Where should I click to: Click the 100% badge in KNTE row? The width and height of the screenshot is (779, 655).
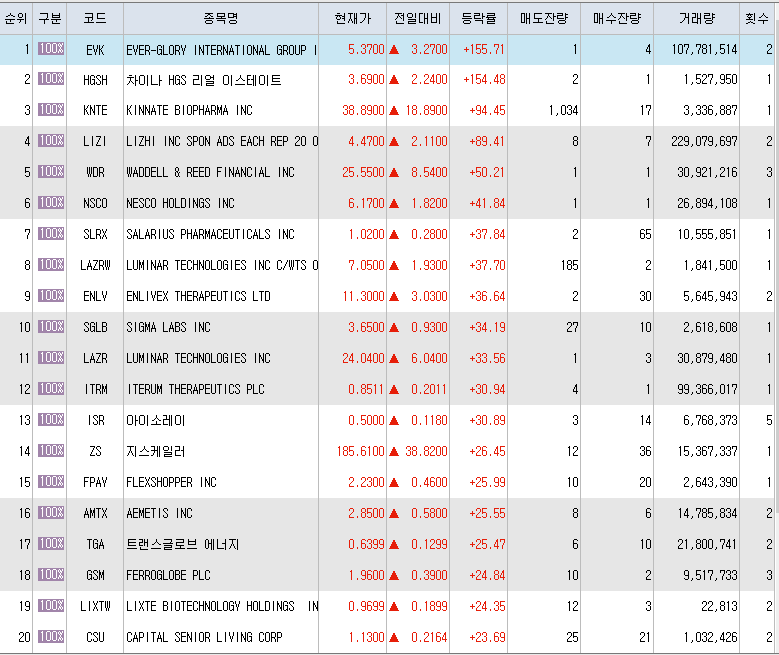(51, 109)
